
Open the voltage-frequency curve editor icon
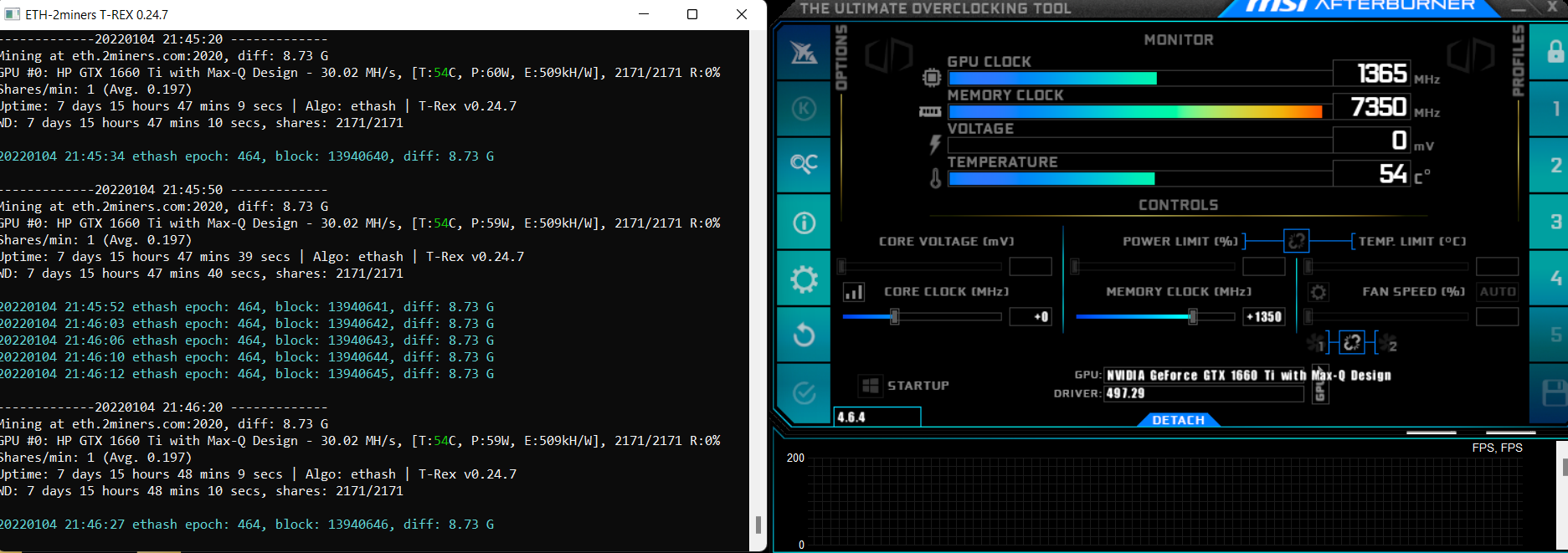853,292
